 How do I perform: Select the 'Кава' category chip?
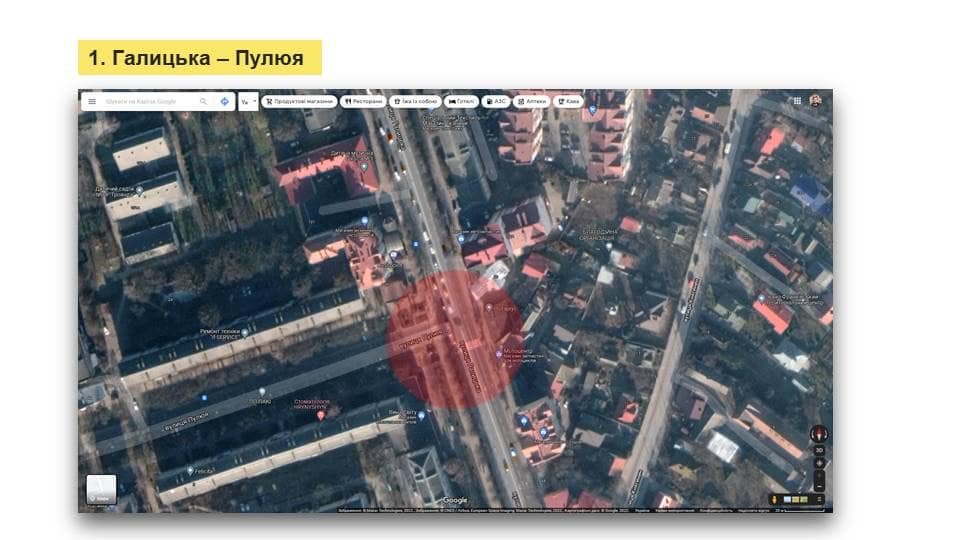click(568, 101)
